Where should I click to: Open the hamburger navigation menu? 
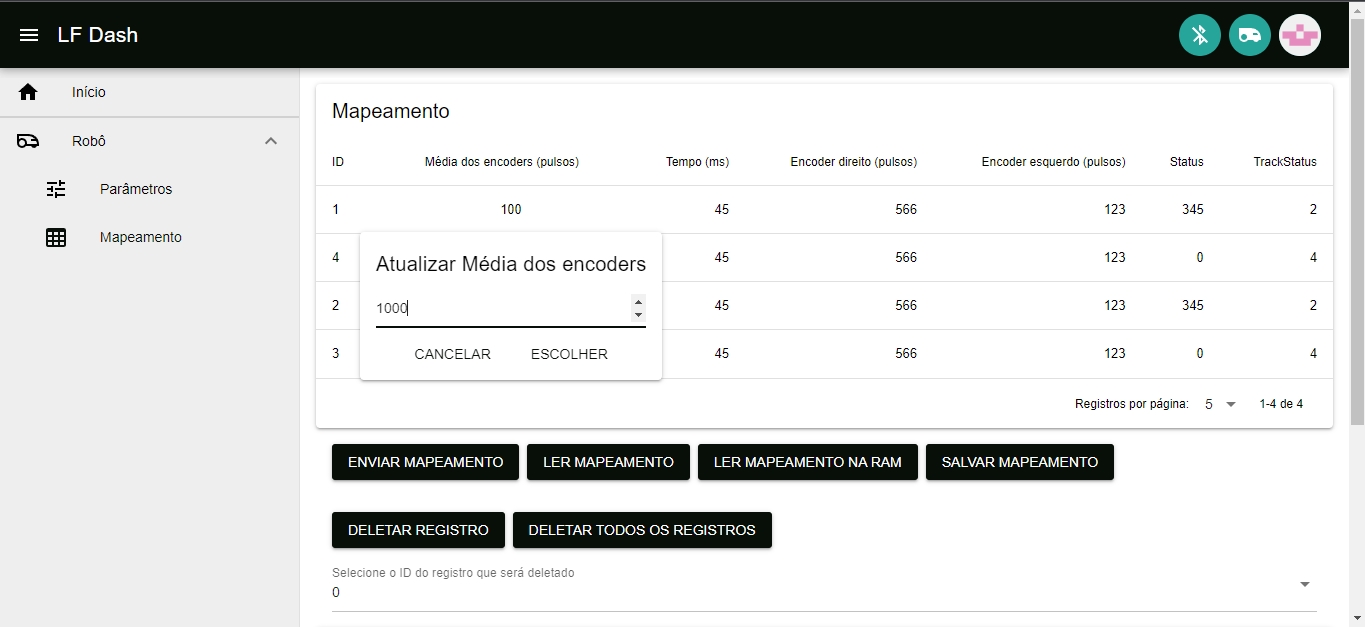click(29, 35)
